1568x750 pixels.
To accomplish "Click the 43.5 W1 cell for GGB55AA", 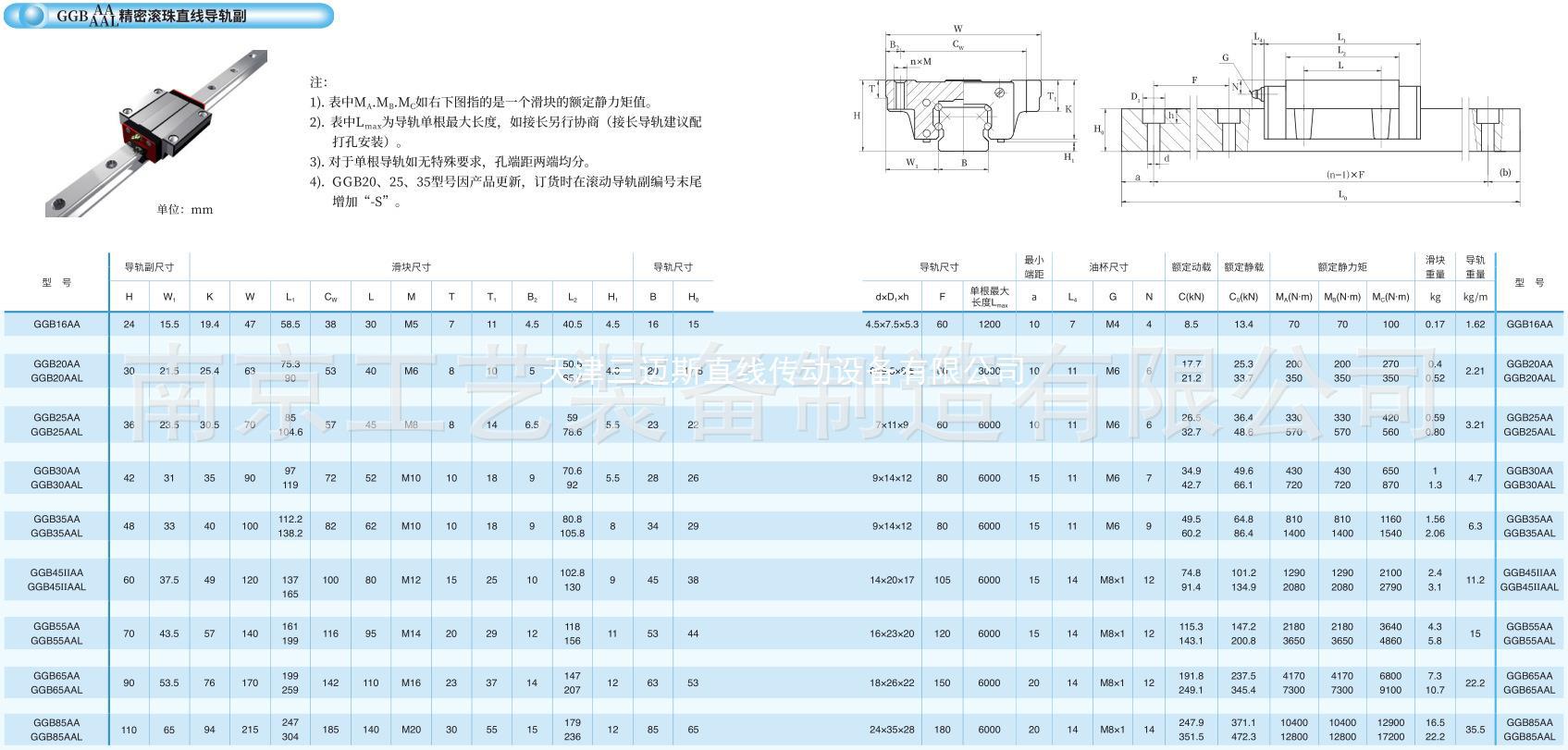I will coord(169,633).
